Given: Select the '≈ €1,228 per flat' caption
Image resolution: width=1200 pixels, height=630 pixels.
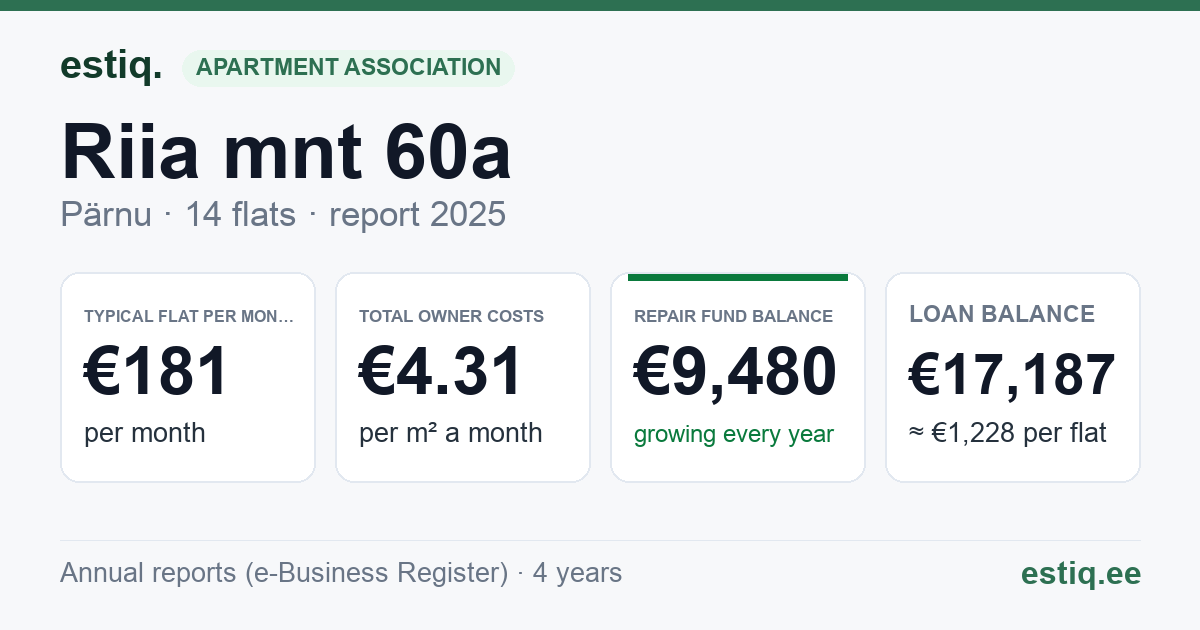Looking at the screenshot, I should (x=1008, y=434).
